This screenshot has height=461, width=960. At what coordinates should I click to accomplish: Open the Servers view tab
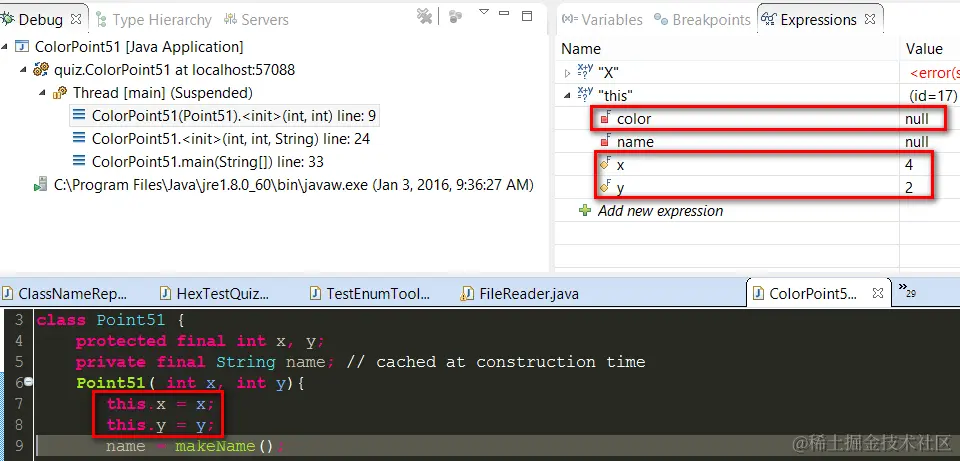coord(266,20)
